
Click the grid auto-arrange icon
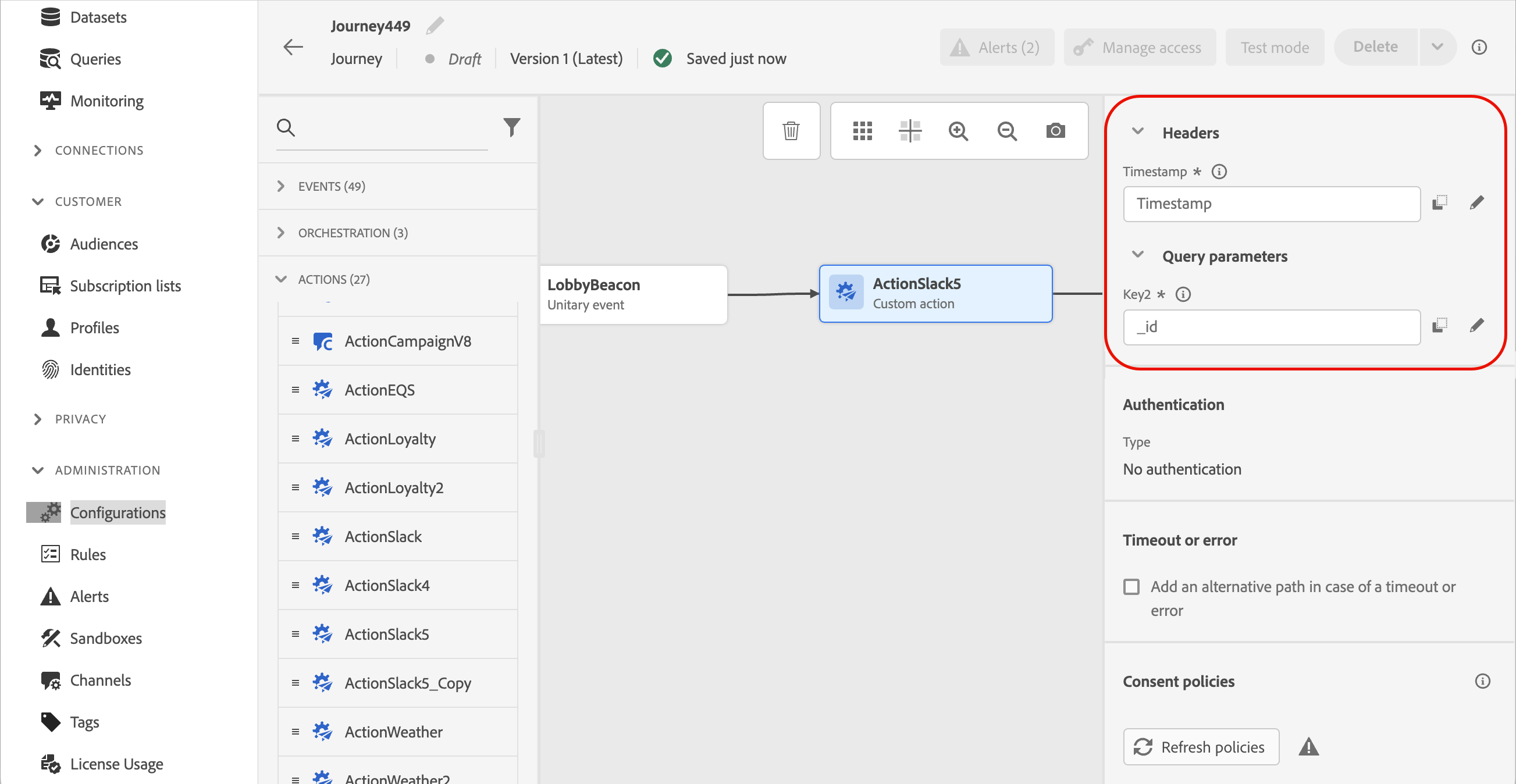[x=862, y=131]
